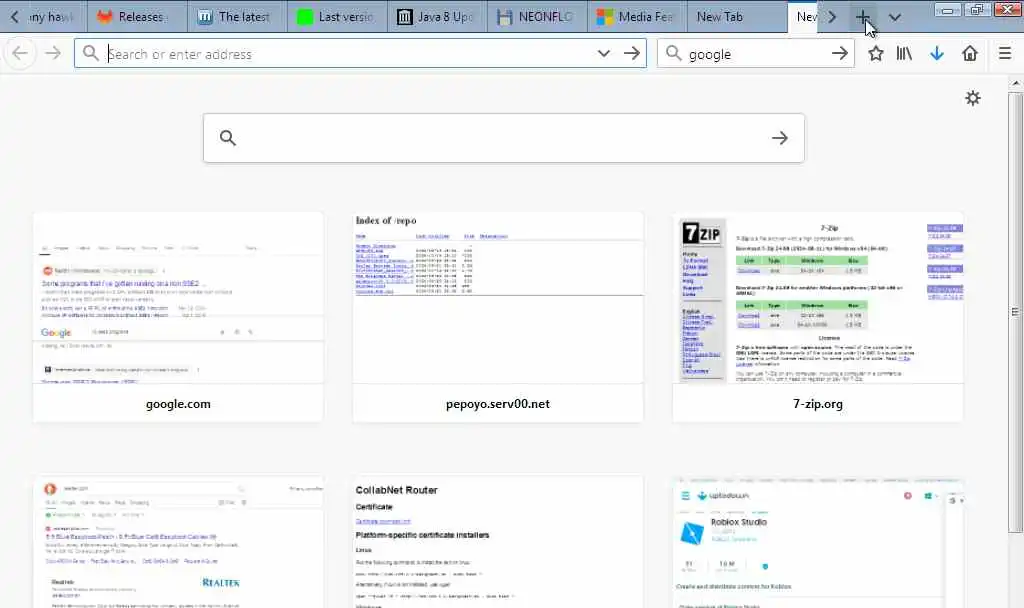Open the Roblox Studio uptodown tile
Screen dimensions: 1024x608
pyautogui.click(x=818, y=543)
